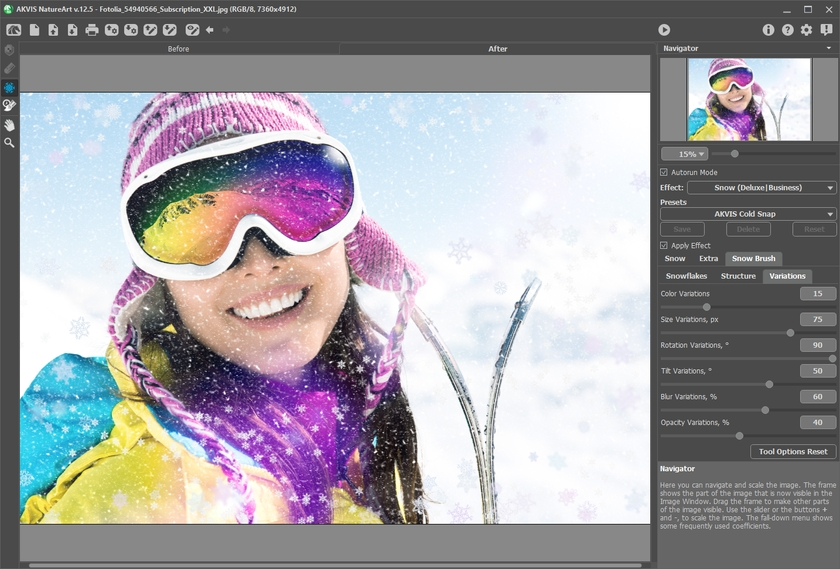Viewport: 840px width, 569px height.
Task: Click the Tool Options Reset button
Action: pyautogui.click(x=792, y=451)
